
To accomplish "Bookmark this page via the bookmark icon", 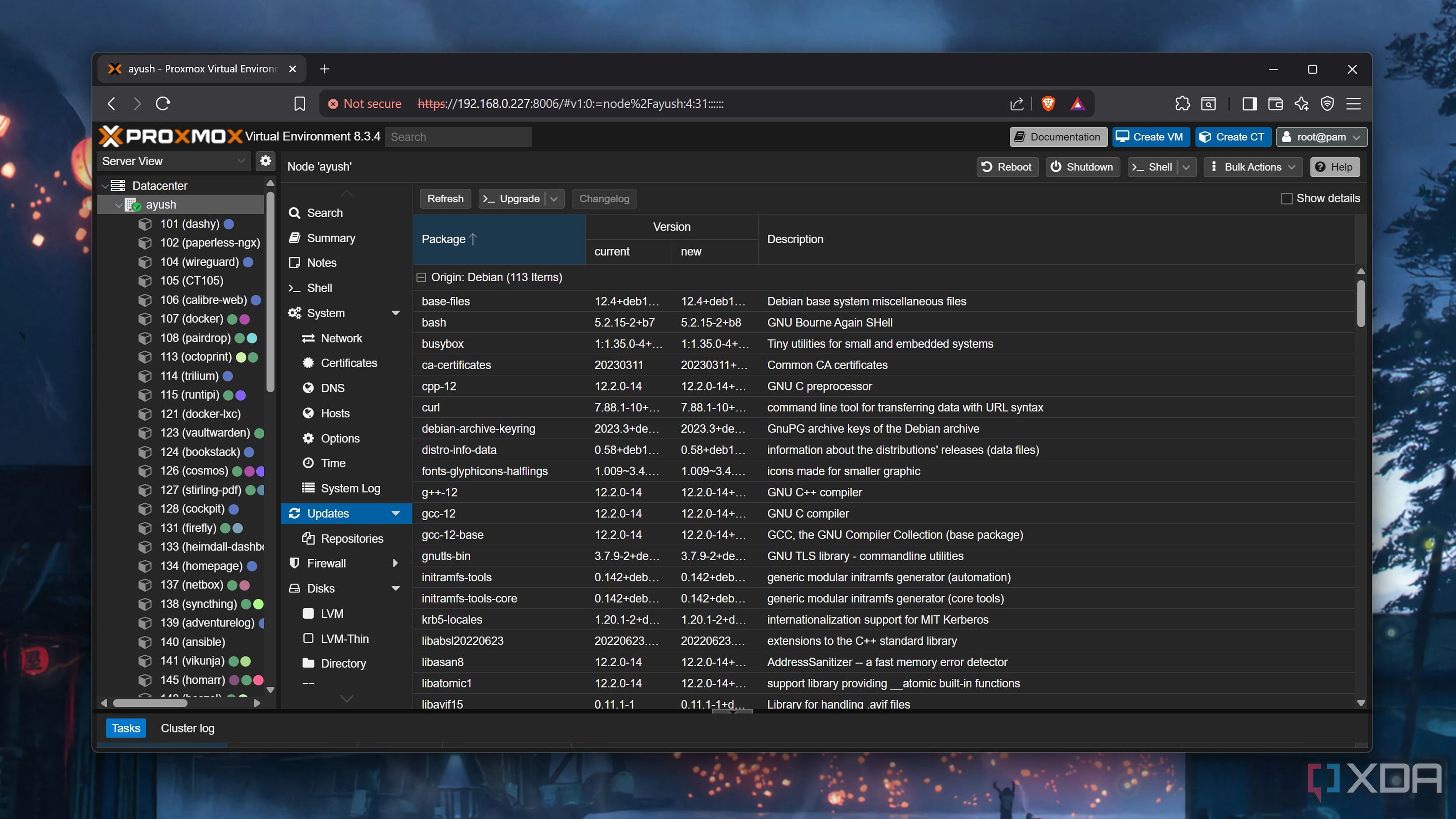I will pos(300,104).
